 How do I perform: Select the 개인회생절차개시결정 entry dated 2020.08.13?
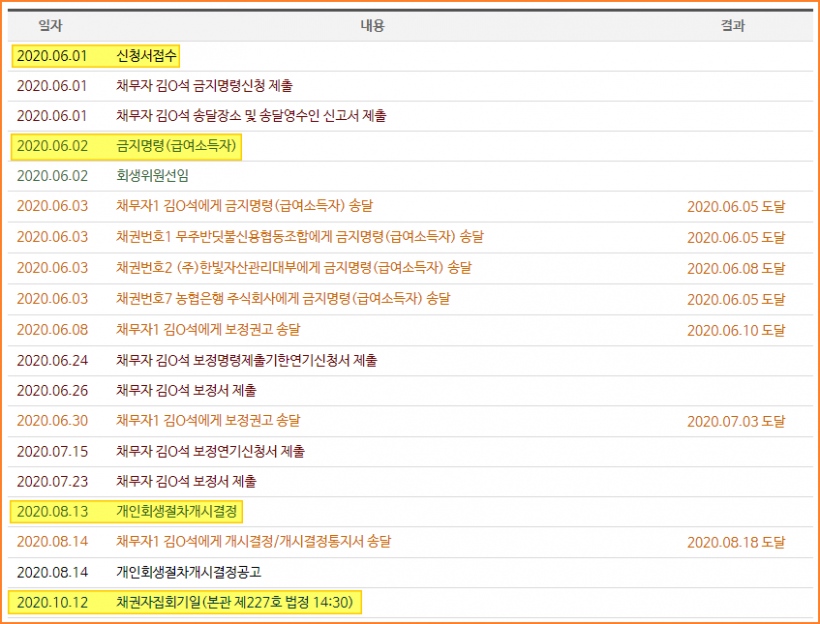point(177,512)
